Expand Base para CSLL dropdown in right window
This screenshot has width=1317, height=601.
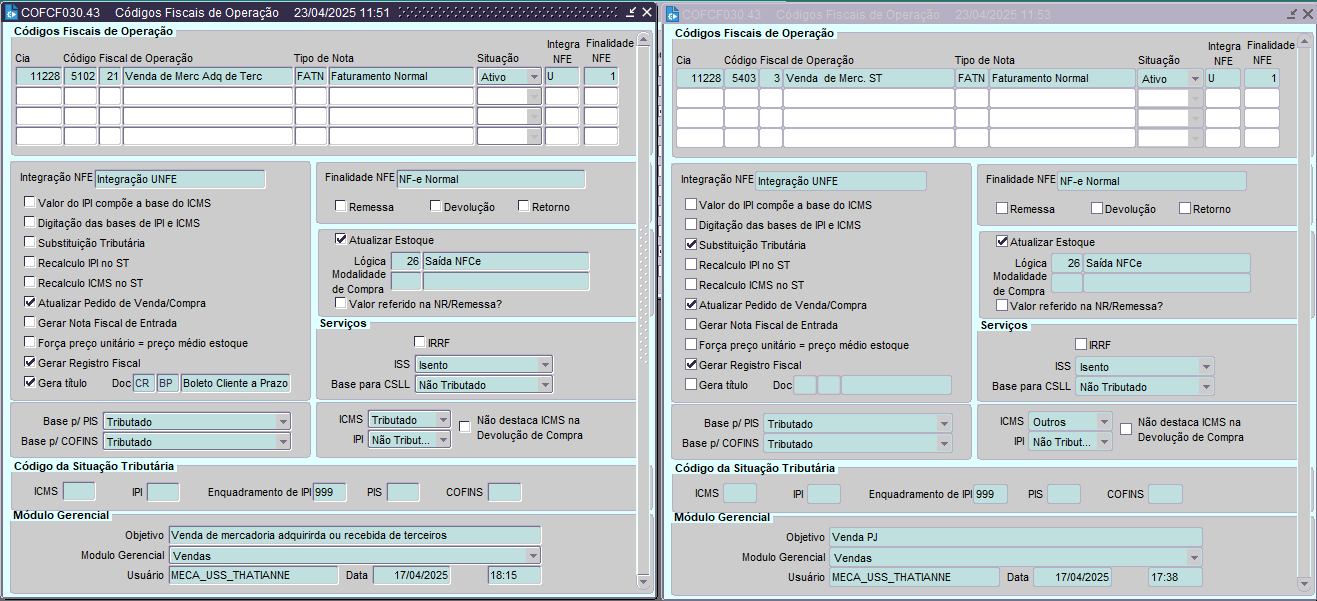click(x=1207, y=387)
